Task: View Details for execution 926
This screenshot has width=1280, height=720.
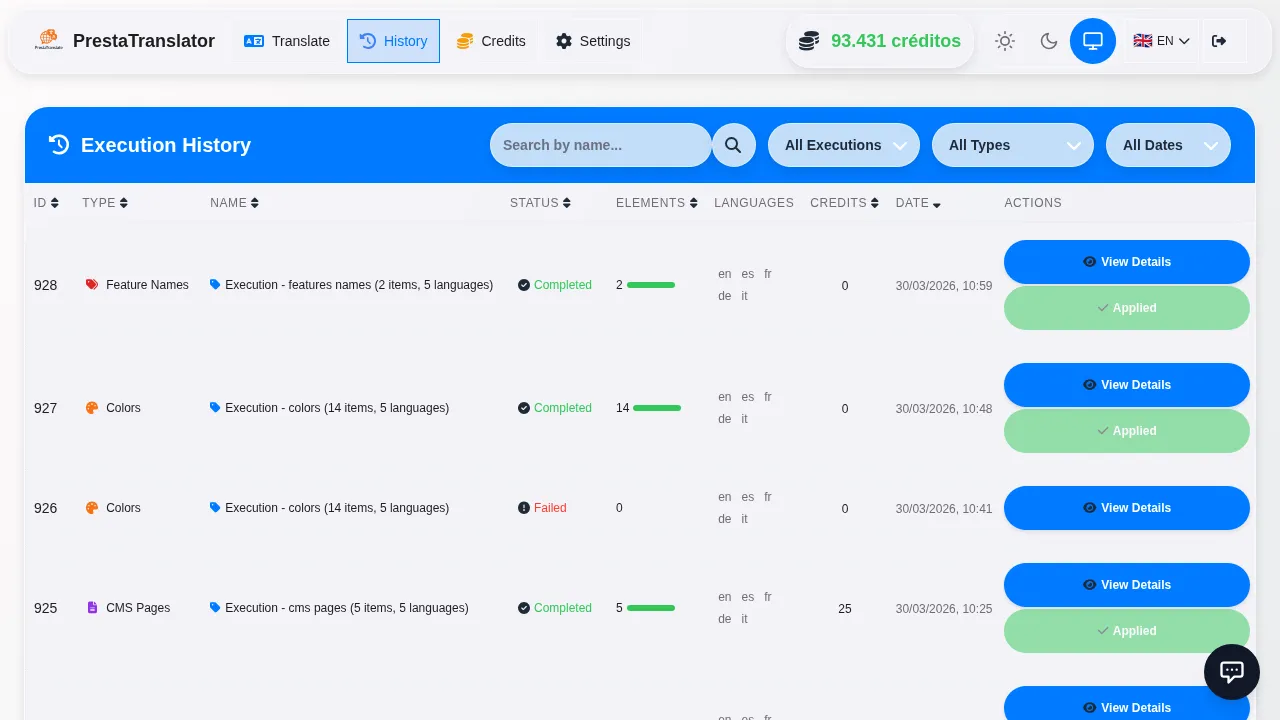Action: coord(1126,508)
